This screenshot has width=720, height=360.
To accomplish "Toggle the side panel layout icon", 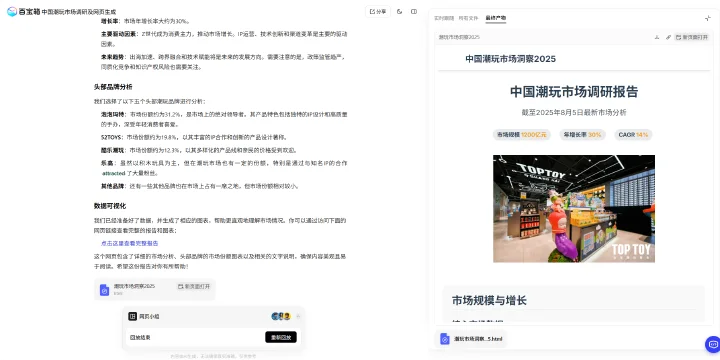I will [414, 12].
